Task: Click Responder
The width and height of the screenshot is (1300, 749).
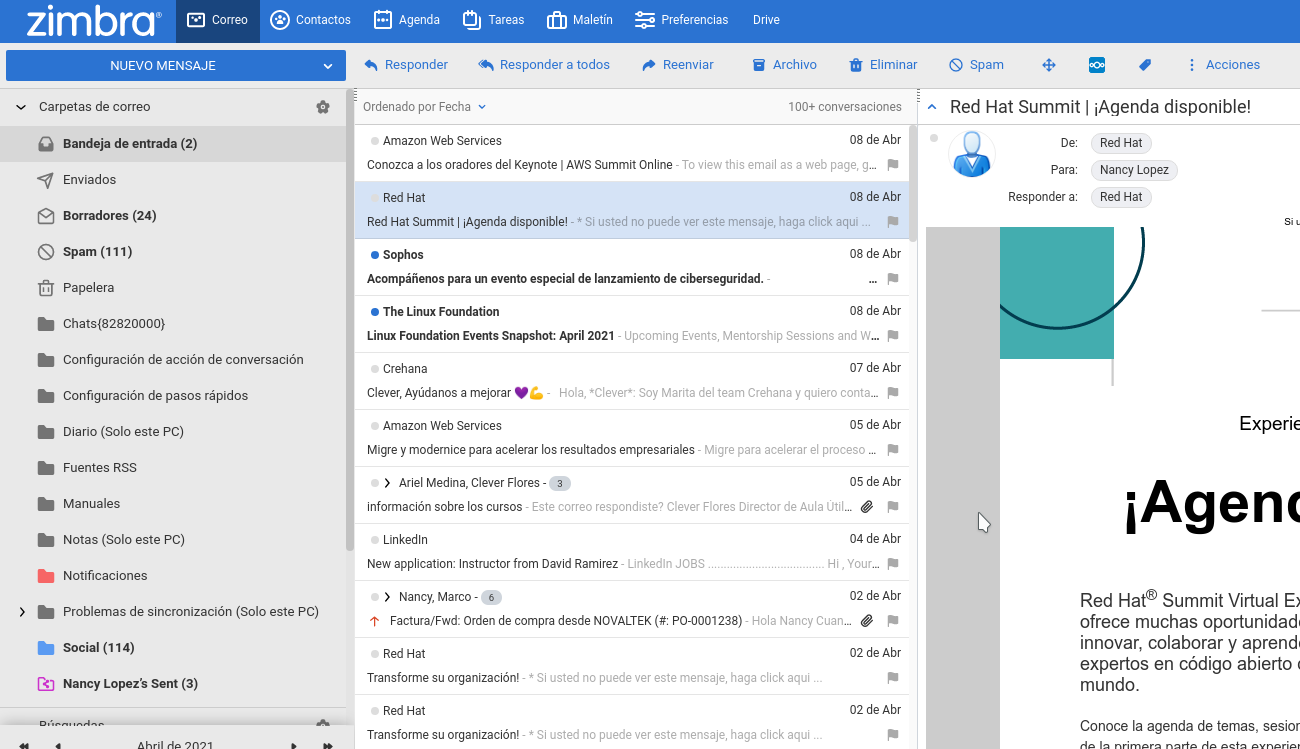Action: tap(405, 65)
